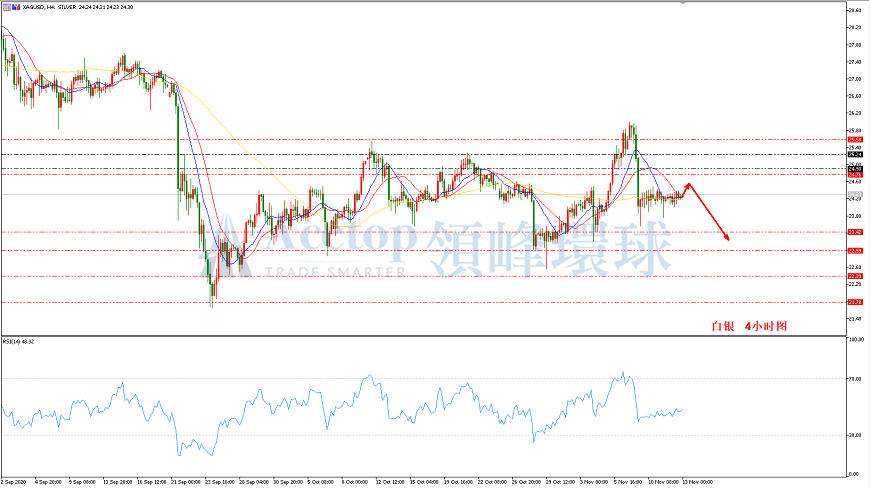Select the 21.78 red price level tag

pos(855,302)
